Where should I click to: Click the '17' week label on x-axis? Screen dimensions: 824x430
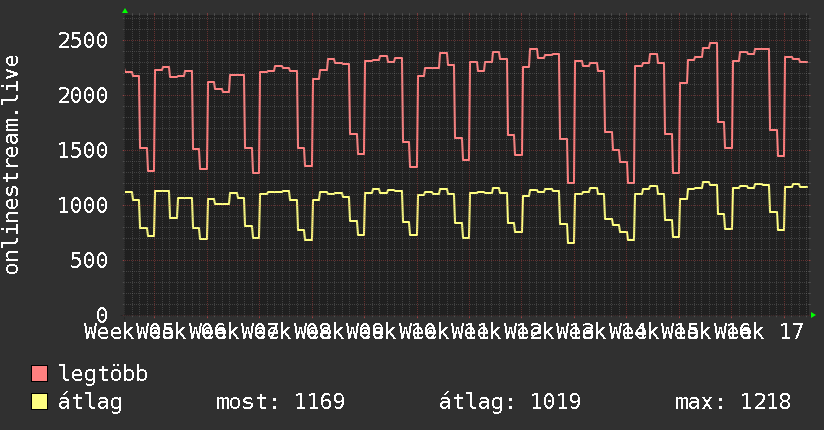click(791, 331)
